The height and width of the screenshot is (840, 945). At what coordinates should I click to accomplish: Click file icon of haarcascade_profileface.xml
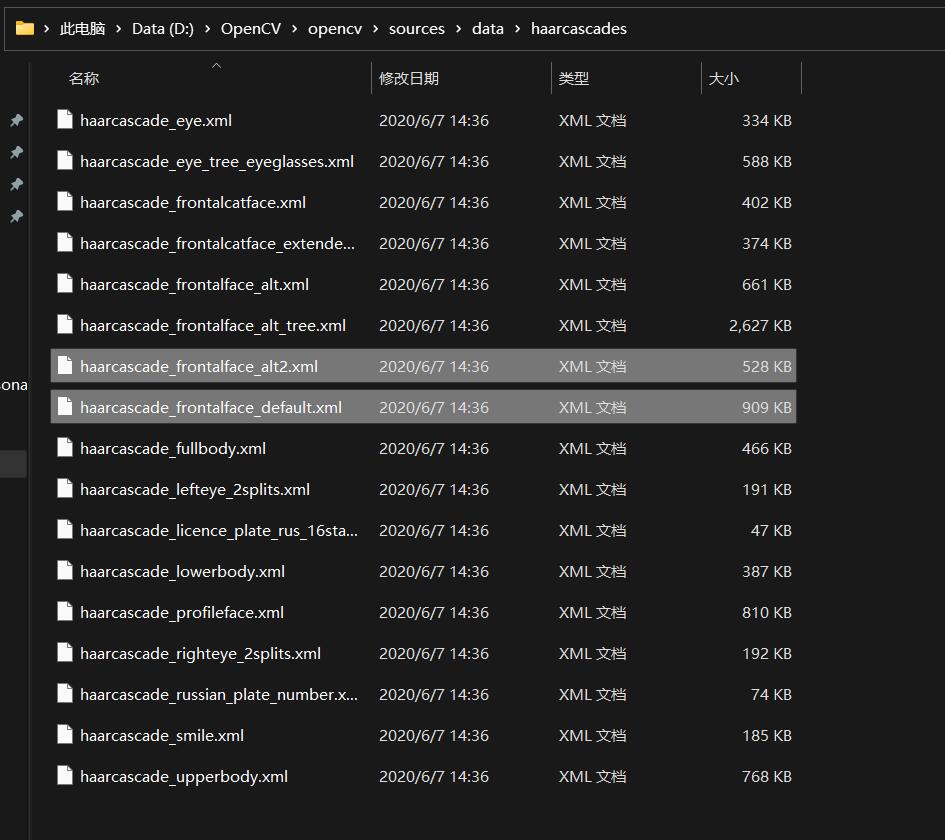pos(64,611)
